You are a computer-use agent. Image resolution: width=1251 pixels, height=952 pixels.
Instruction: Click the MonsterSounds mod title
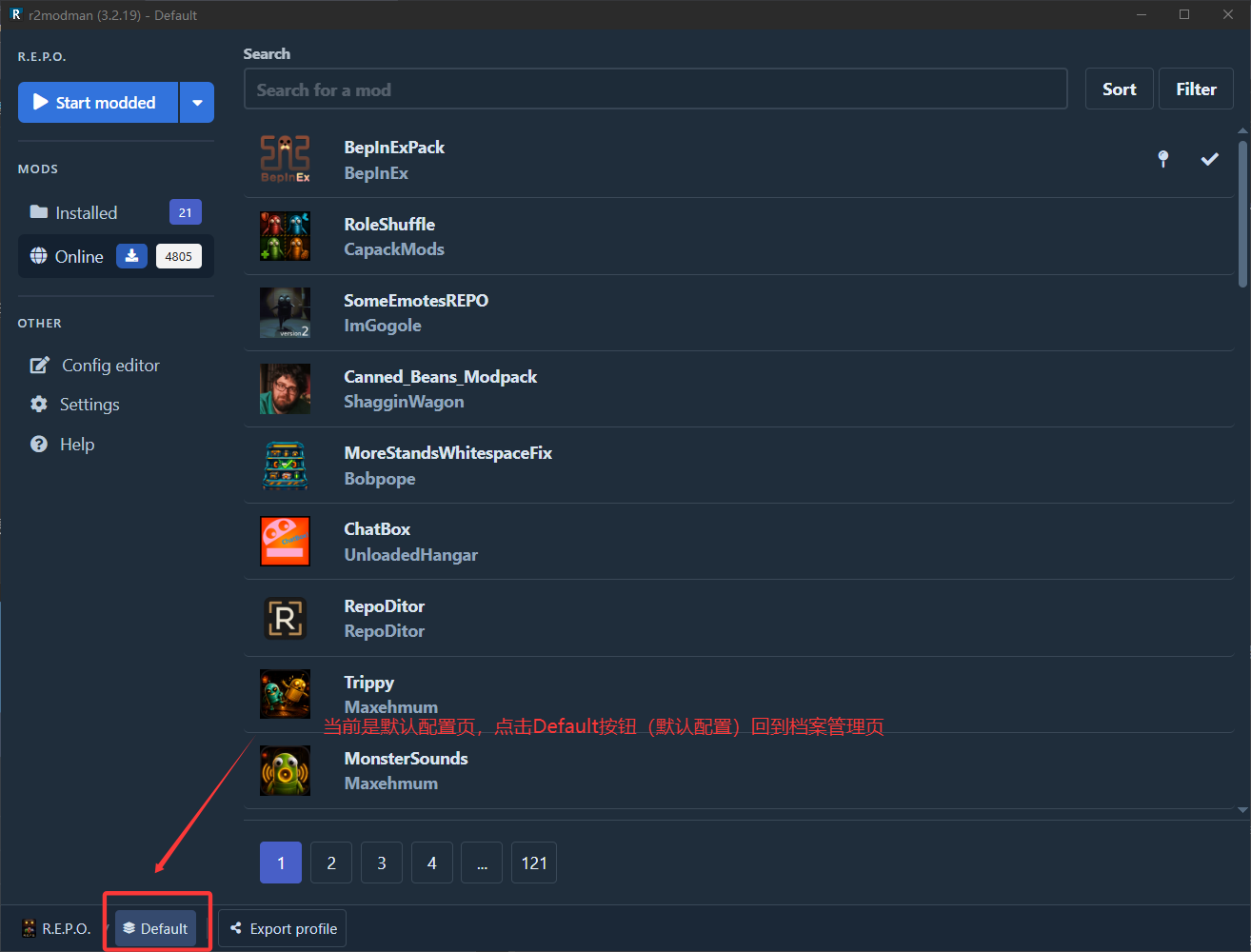[x=406, y=759]
